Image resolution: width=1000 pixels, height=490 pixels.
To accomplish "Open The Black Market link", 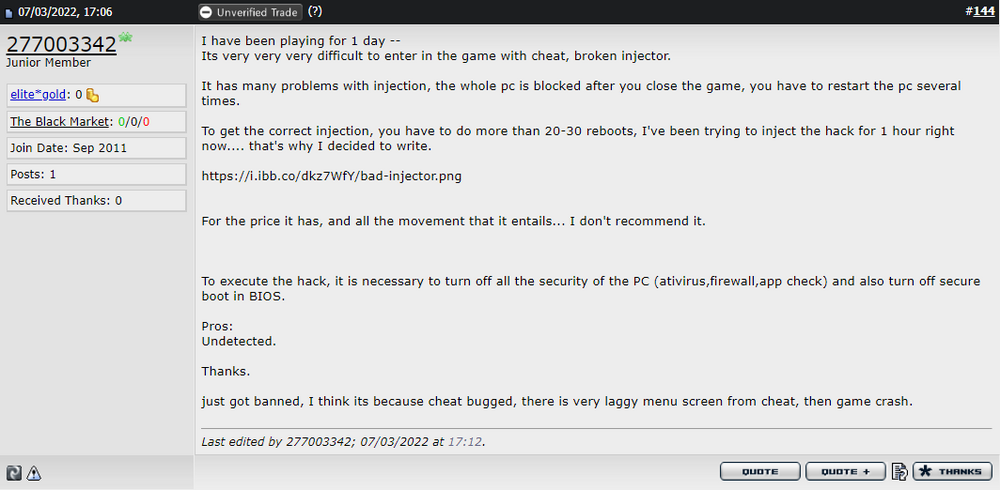I will [x=59, y=122].
